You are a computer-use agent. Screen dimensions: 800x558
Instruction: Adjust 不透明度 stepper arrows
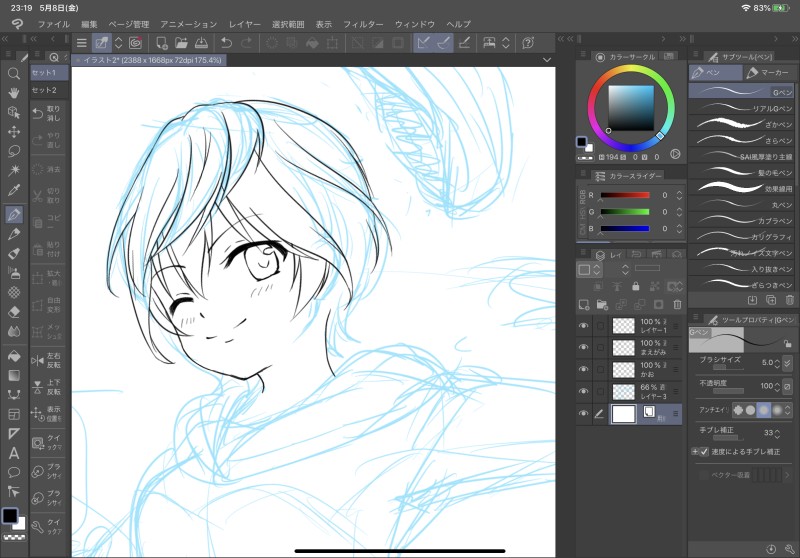pos(777,387)
